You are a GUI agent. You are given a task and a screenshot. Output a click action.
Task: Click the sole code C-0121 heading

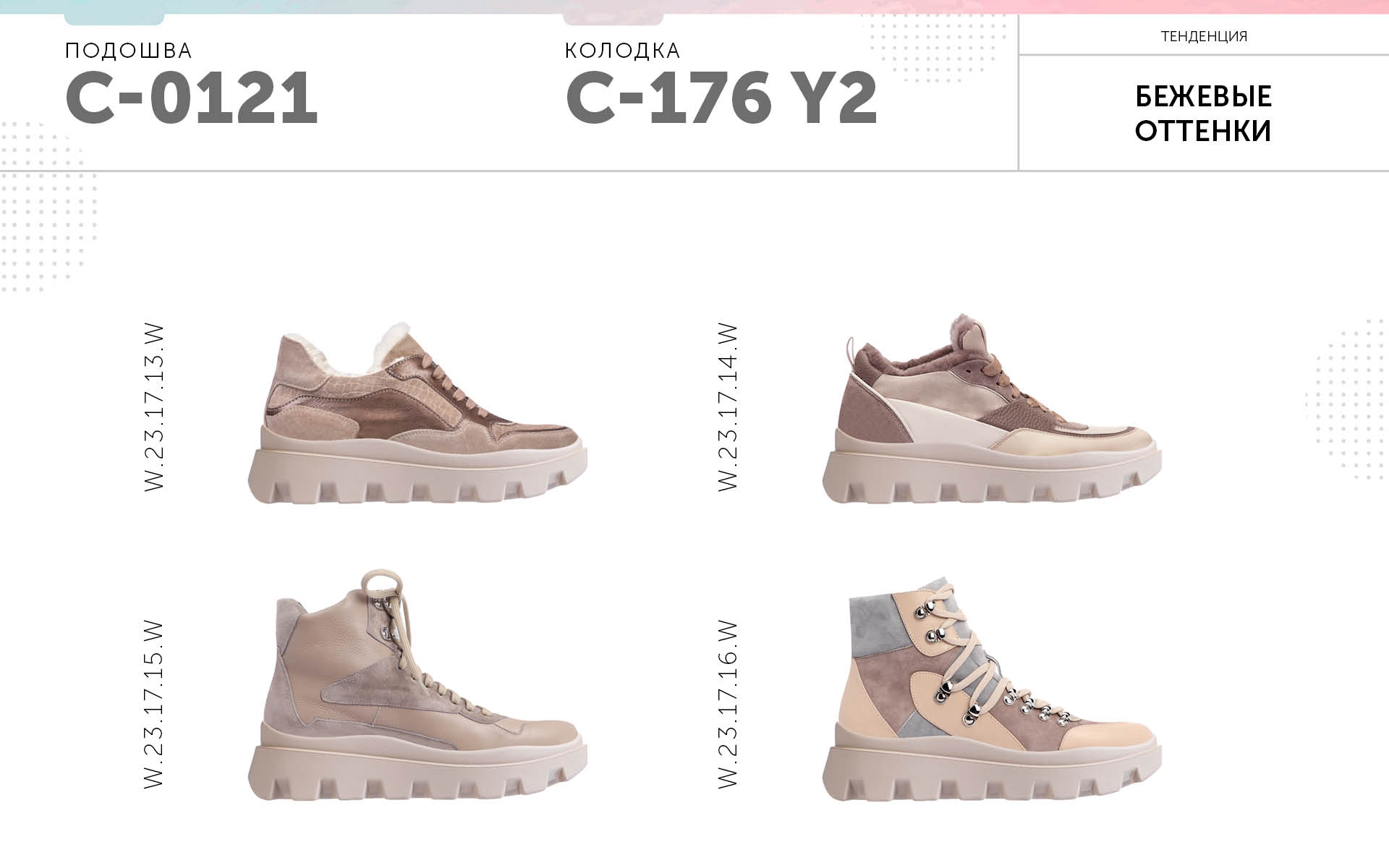pyautogui.click(x=192, y=98)
